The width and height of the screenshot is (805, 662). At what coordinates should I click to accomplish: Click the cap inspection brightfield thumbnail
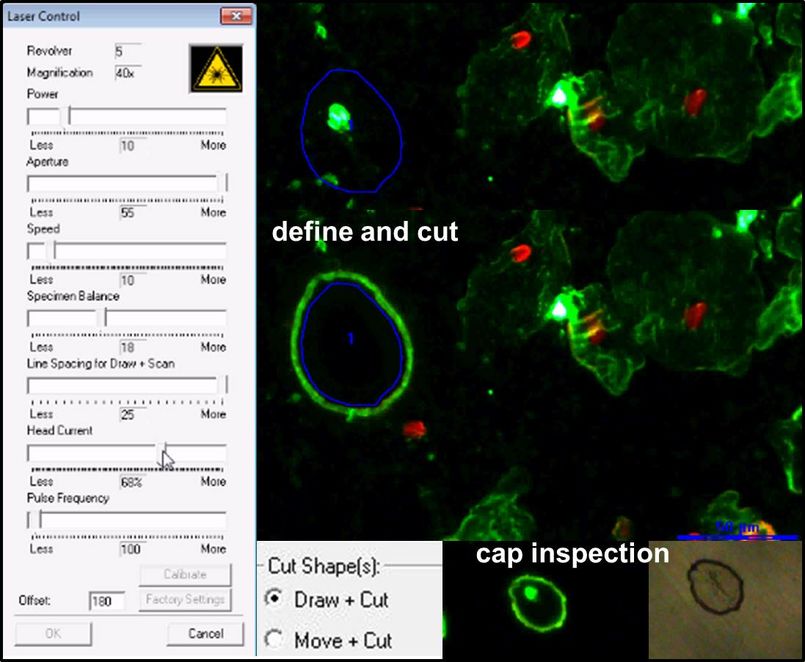coord(723,596)
